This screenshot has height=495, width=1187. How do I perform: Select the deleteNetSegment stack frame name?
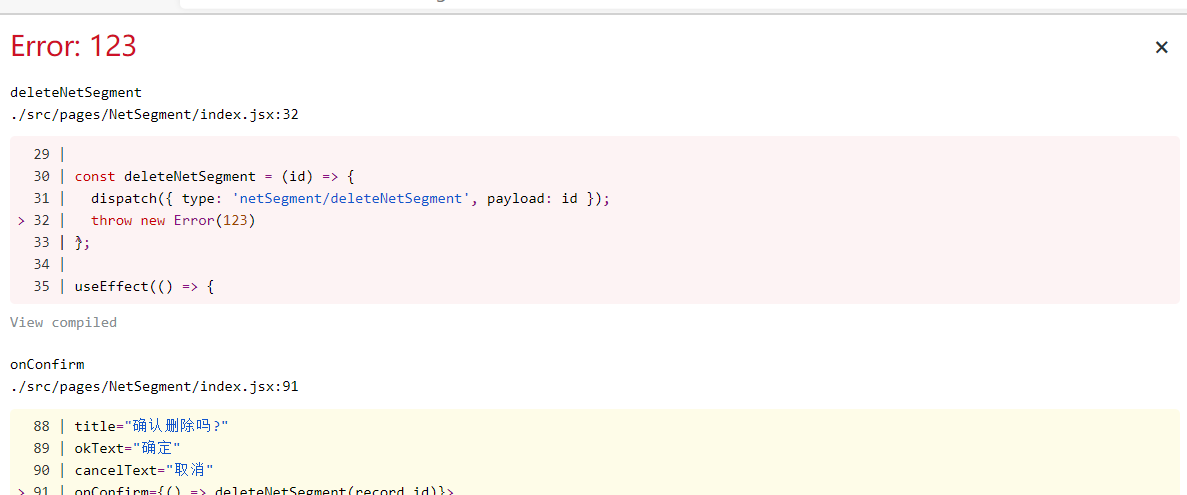76,92
